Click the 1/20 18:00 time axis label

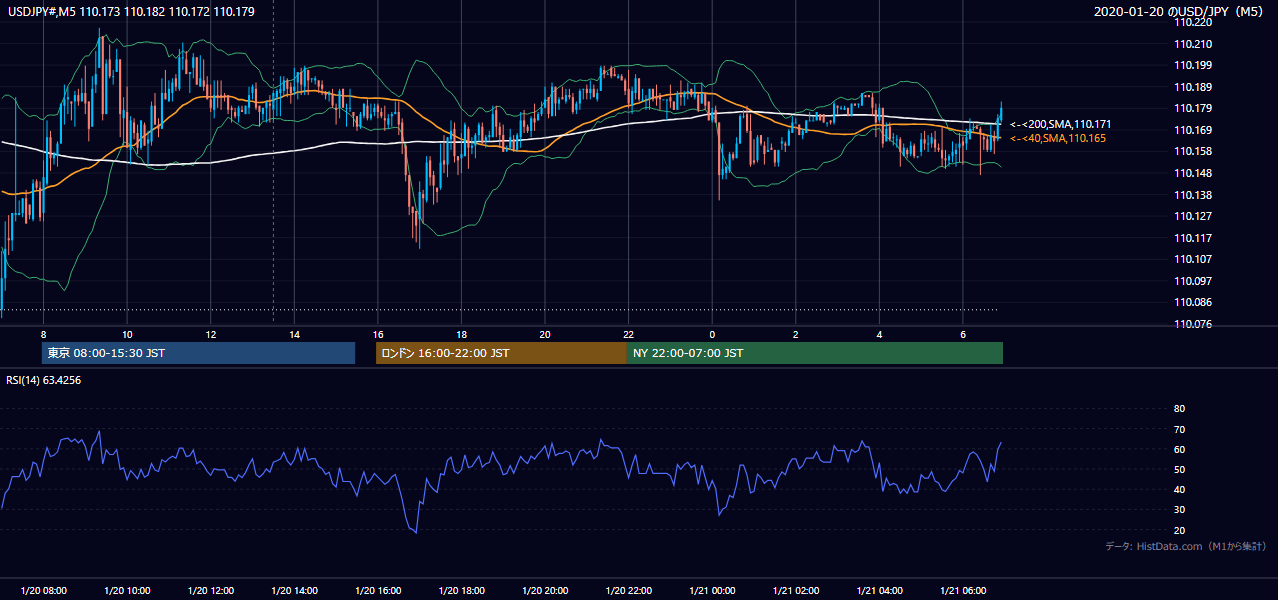[461, 591]
